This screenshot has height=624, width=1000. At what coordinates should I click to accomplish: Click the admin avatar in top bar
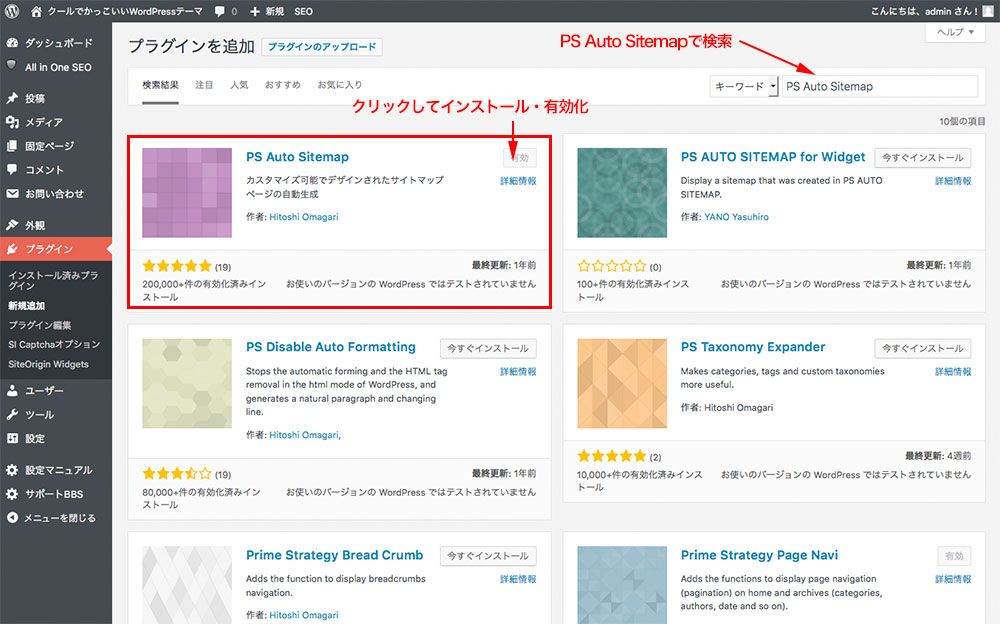click(988, 11)
